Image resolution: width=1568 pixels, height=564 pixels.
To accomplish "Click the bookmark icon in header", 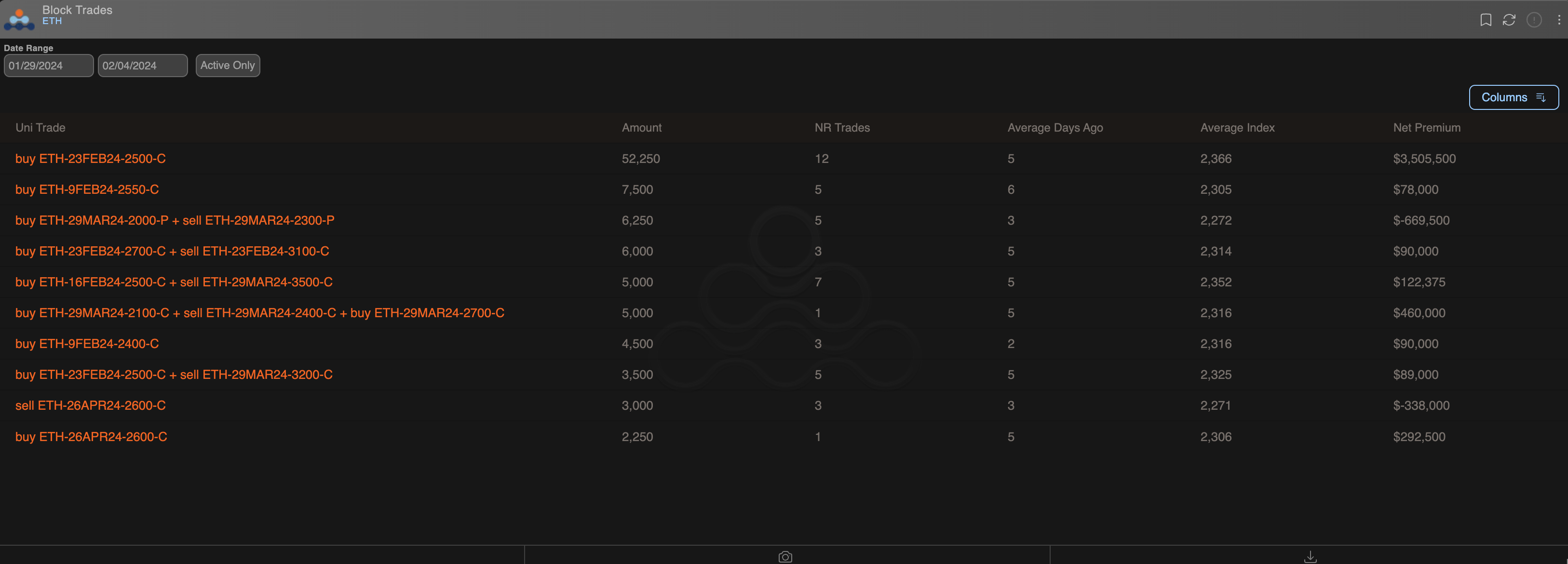I will click(1485, 19).
